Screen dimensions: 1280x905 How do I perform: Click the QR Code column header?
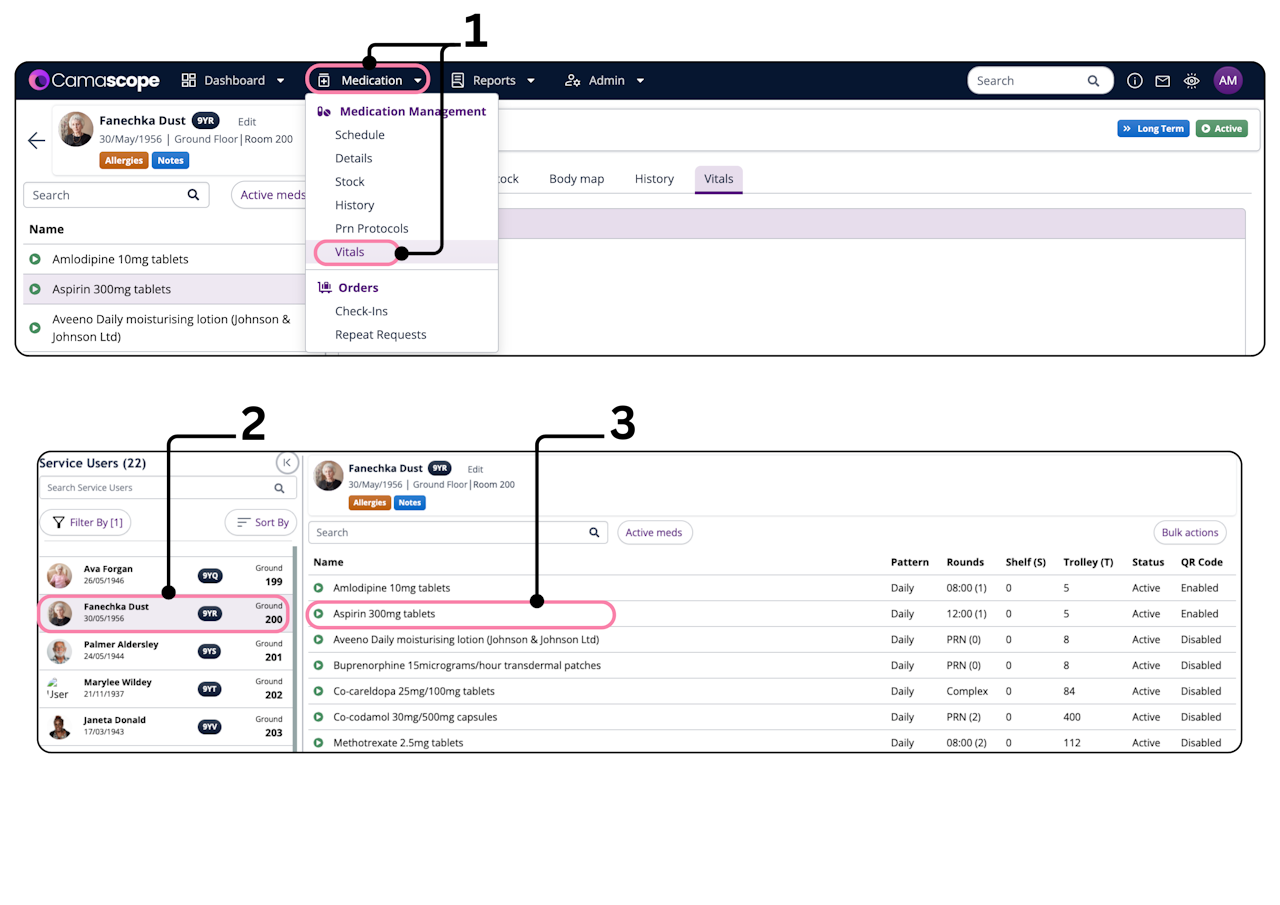click(x=1202, y=562)
